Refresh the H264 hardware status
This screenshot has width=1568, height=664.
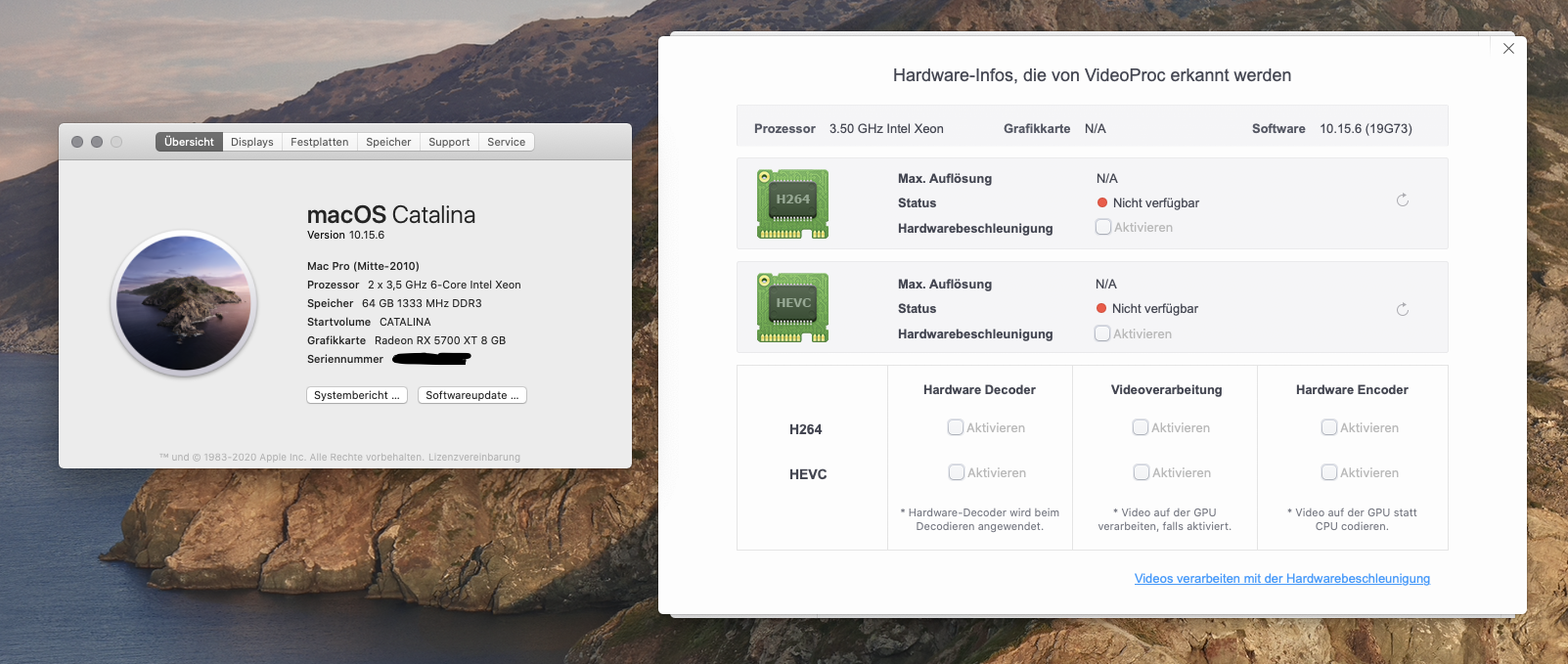point(1402,200)
